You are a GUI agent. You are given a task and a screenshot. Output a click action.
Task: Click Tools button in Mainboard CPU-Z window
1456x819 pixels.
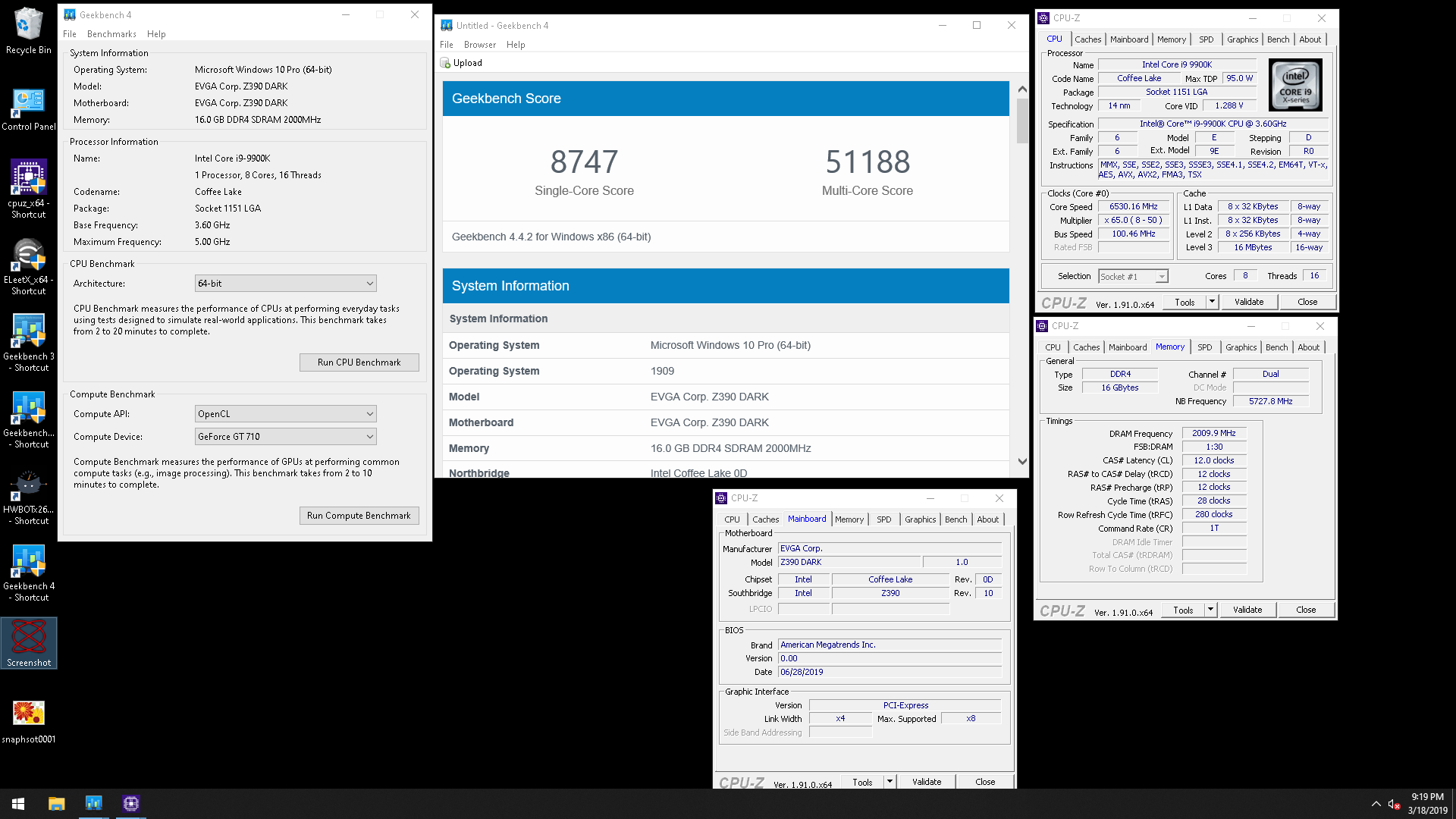[862, 782]
